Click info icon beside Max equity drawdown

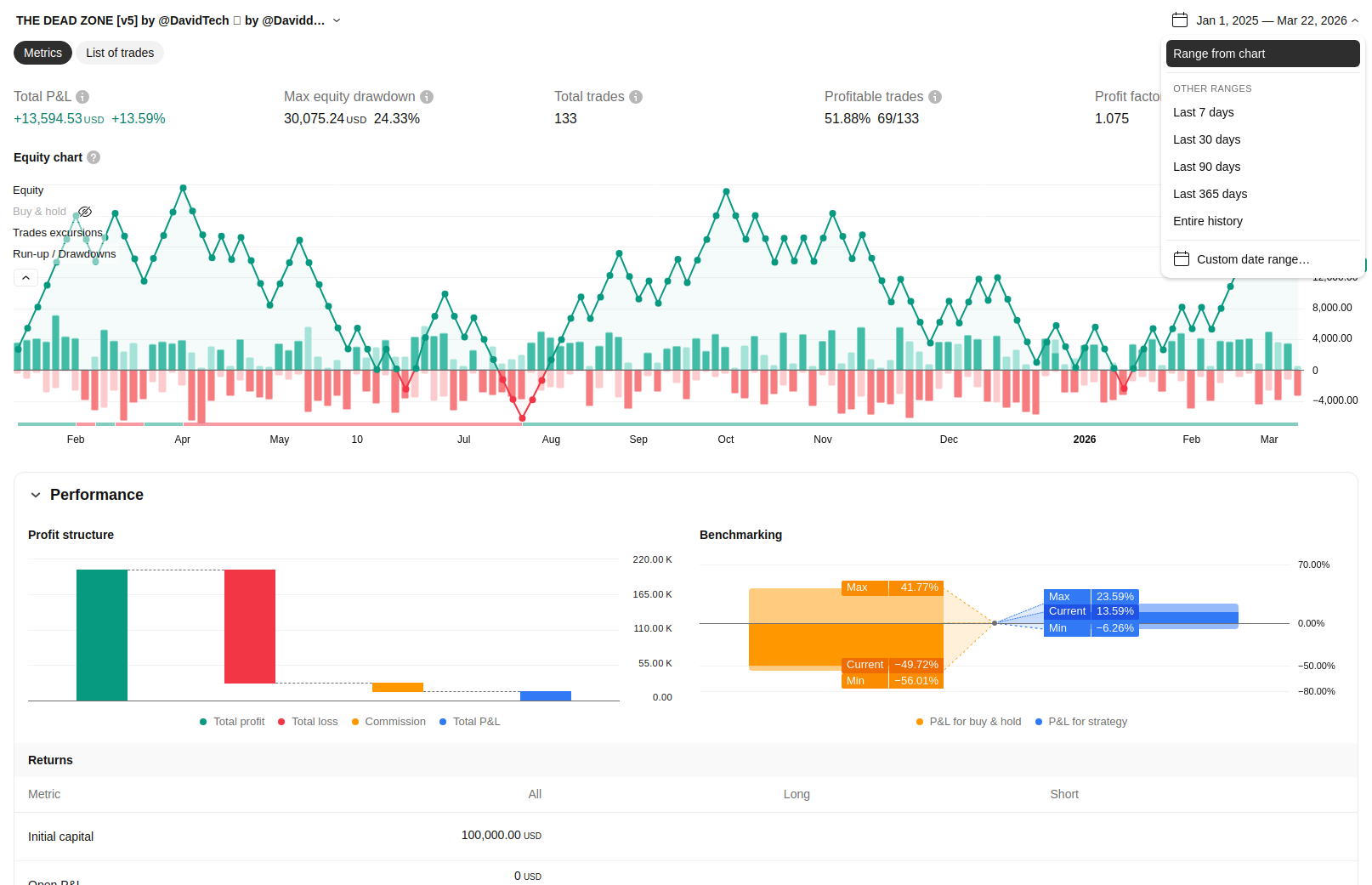(427, 97)
